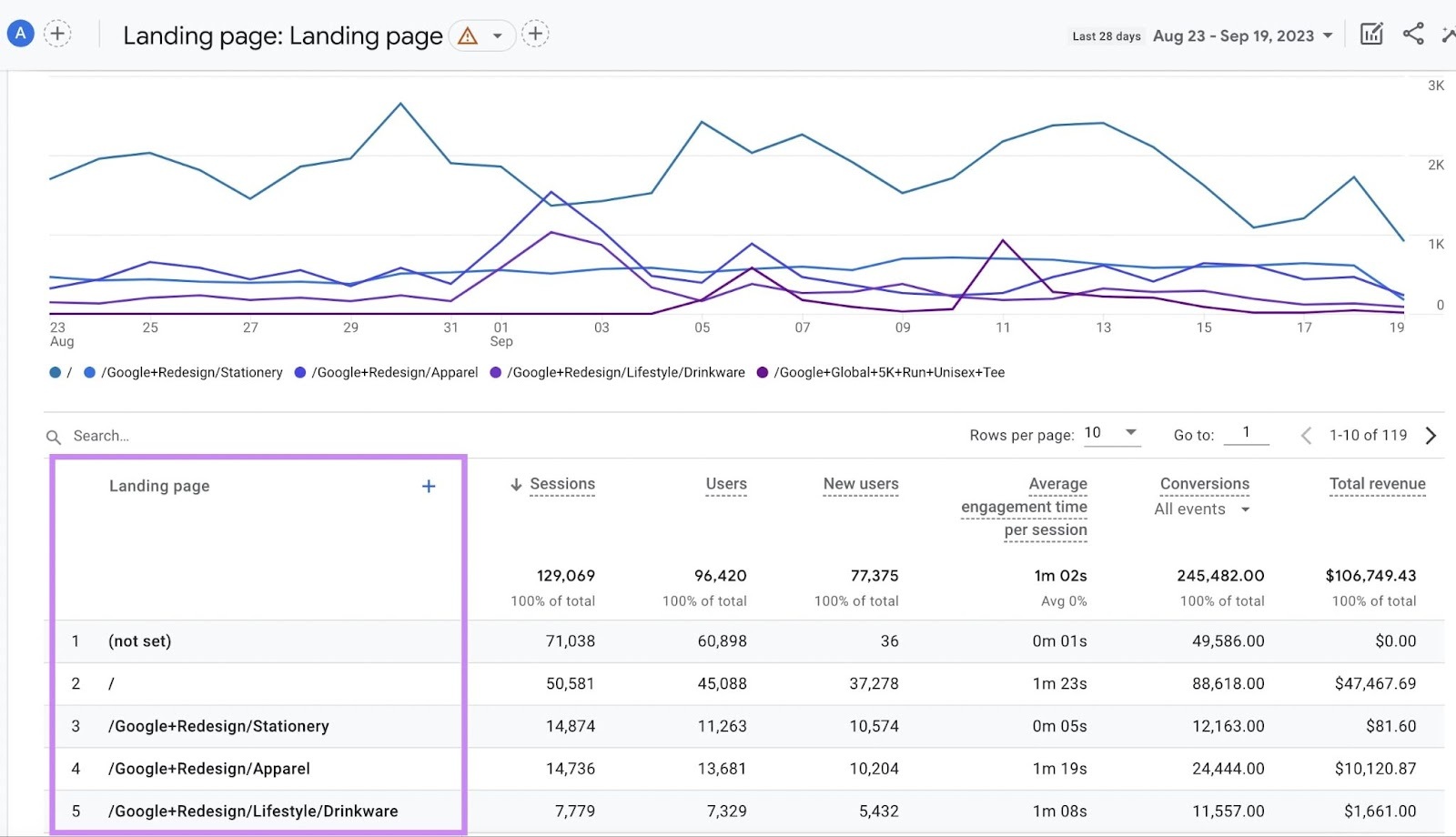Image resolution: width=1456 pixels, height=837 pixels.
Task: Click the share report icon
Action: point(1412,35)
